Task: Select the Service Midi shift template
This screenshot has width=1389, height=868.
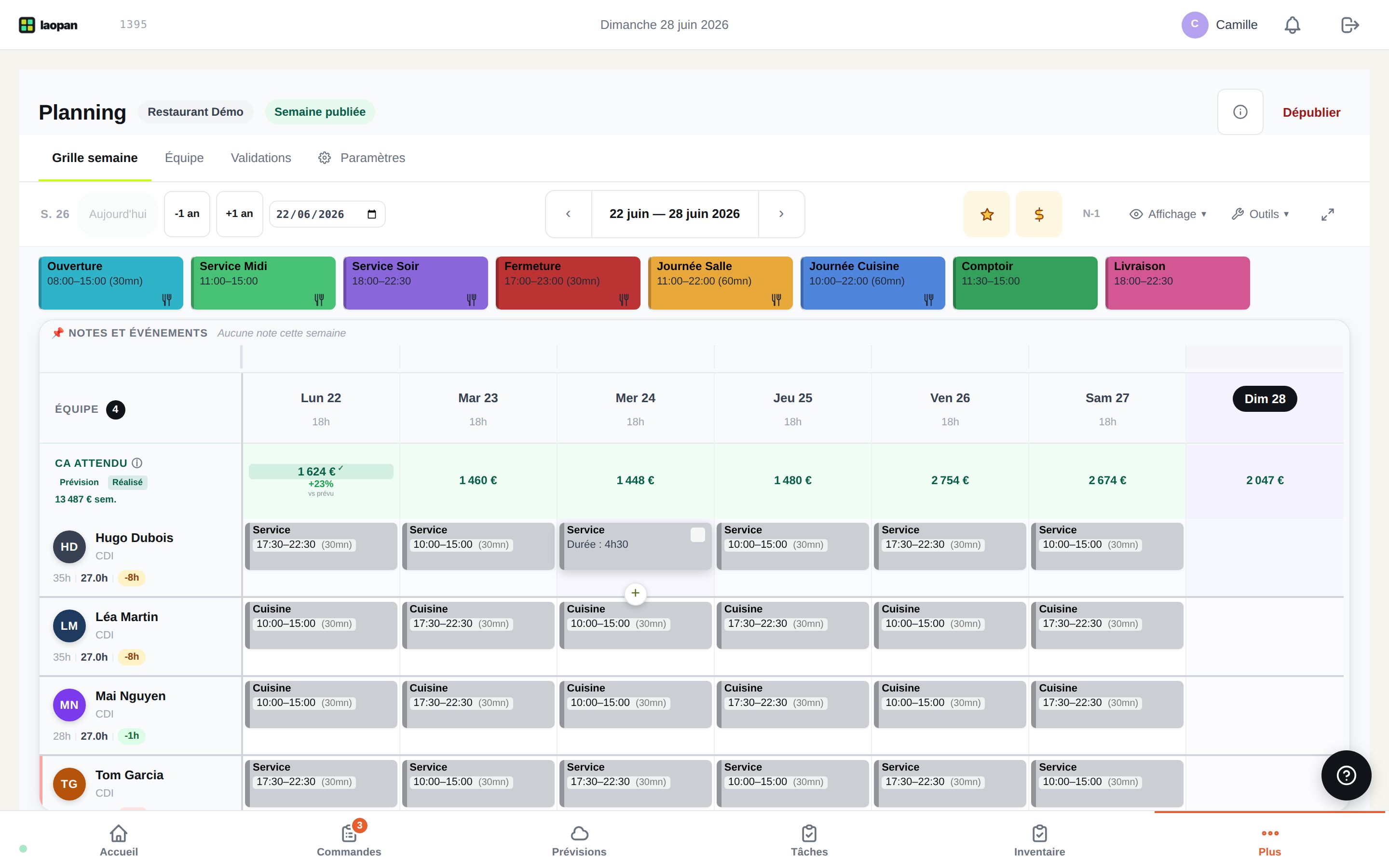Action: pos(263,283)
